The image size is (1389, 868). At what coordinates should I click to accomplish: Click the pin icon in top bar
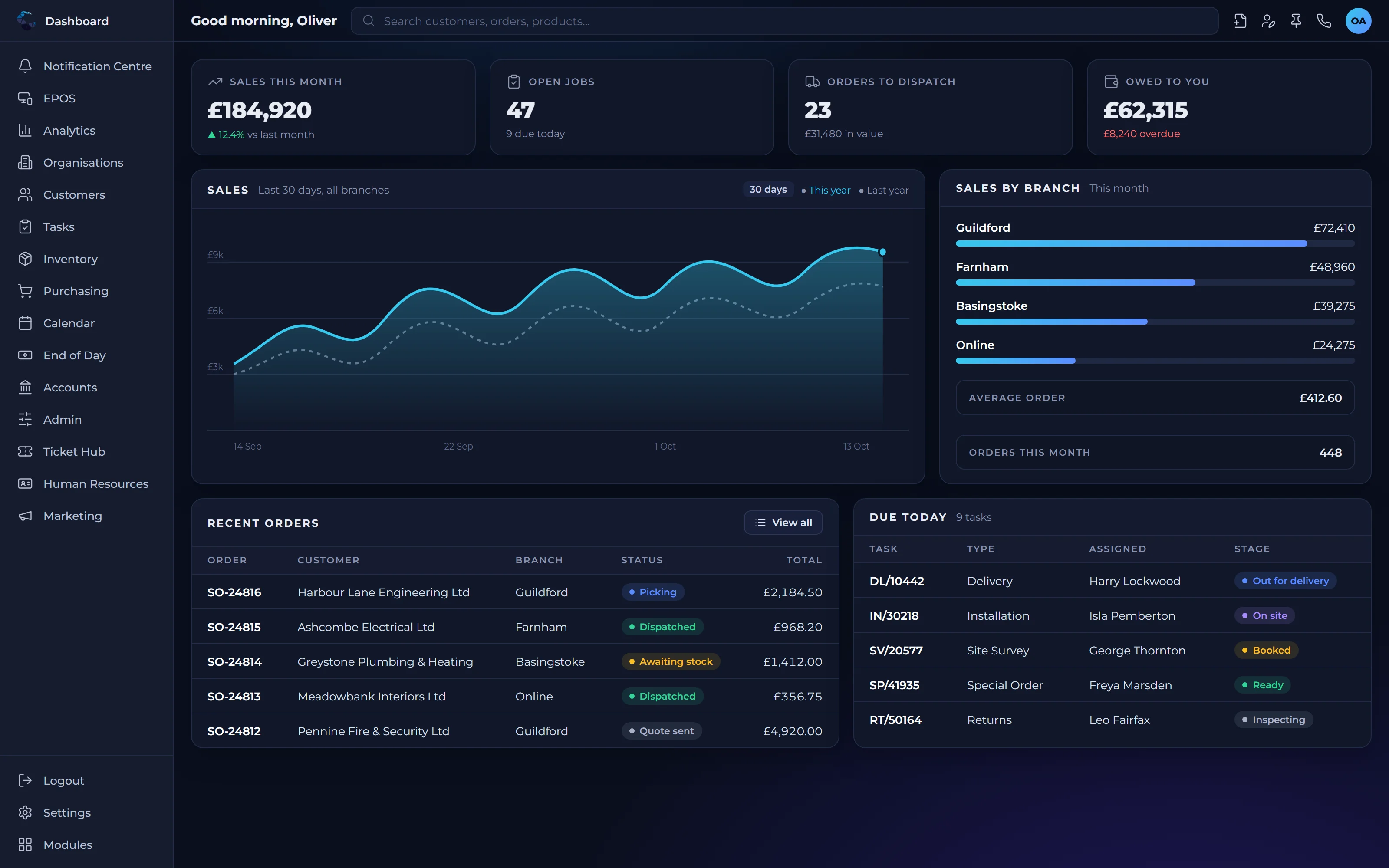(1296, 21)
